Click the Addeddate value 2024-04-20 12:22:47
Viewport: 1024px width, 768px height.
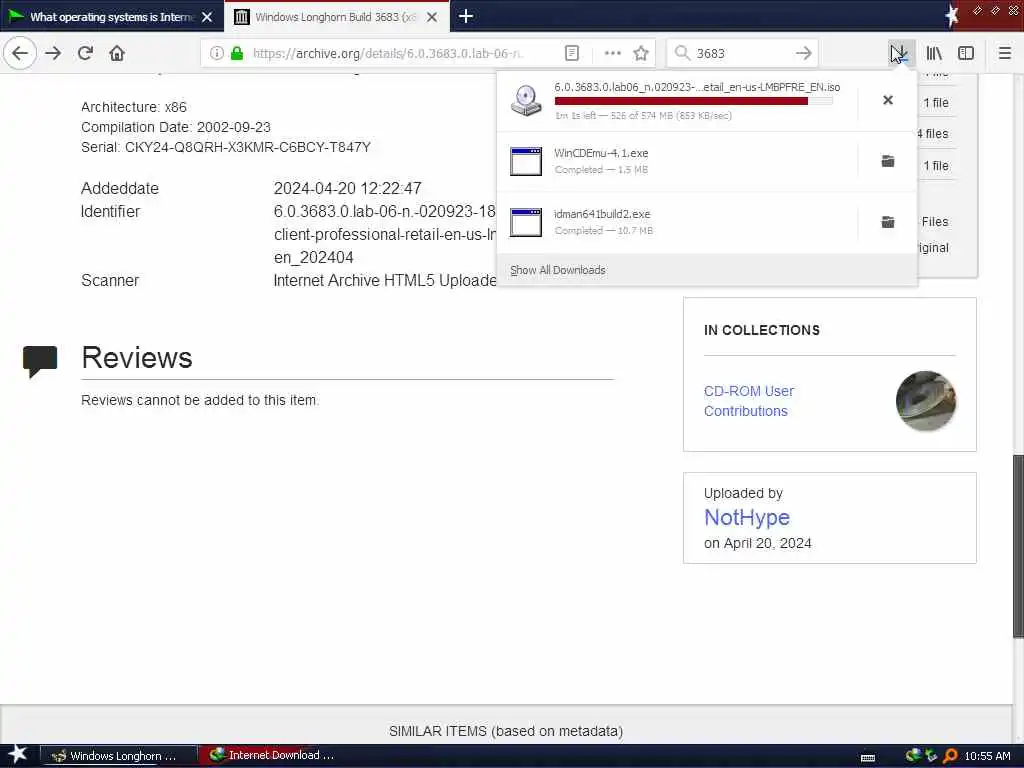pos(347,188)
